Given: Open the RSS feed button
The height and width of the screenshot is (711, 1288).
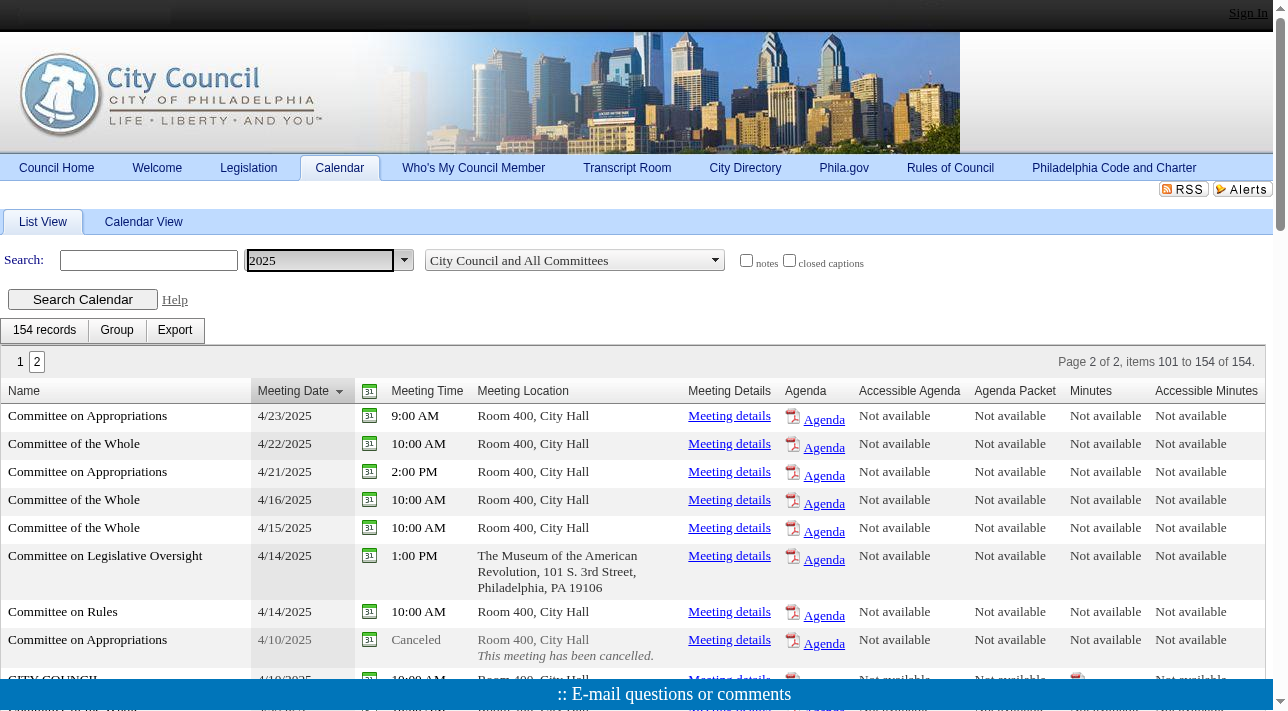Looking at the screenshot, I should pos(1184,189).
